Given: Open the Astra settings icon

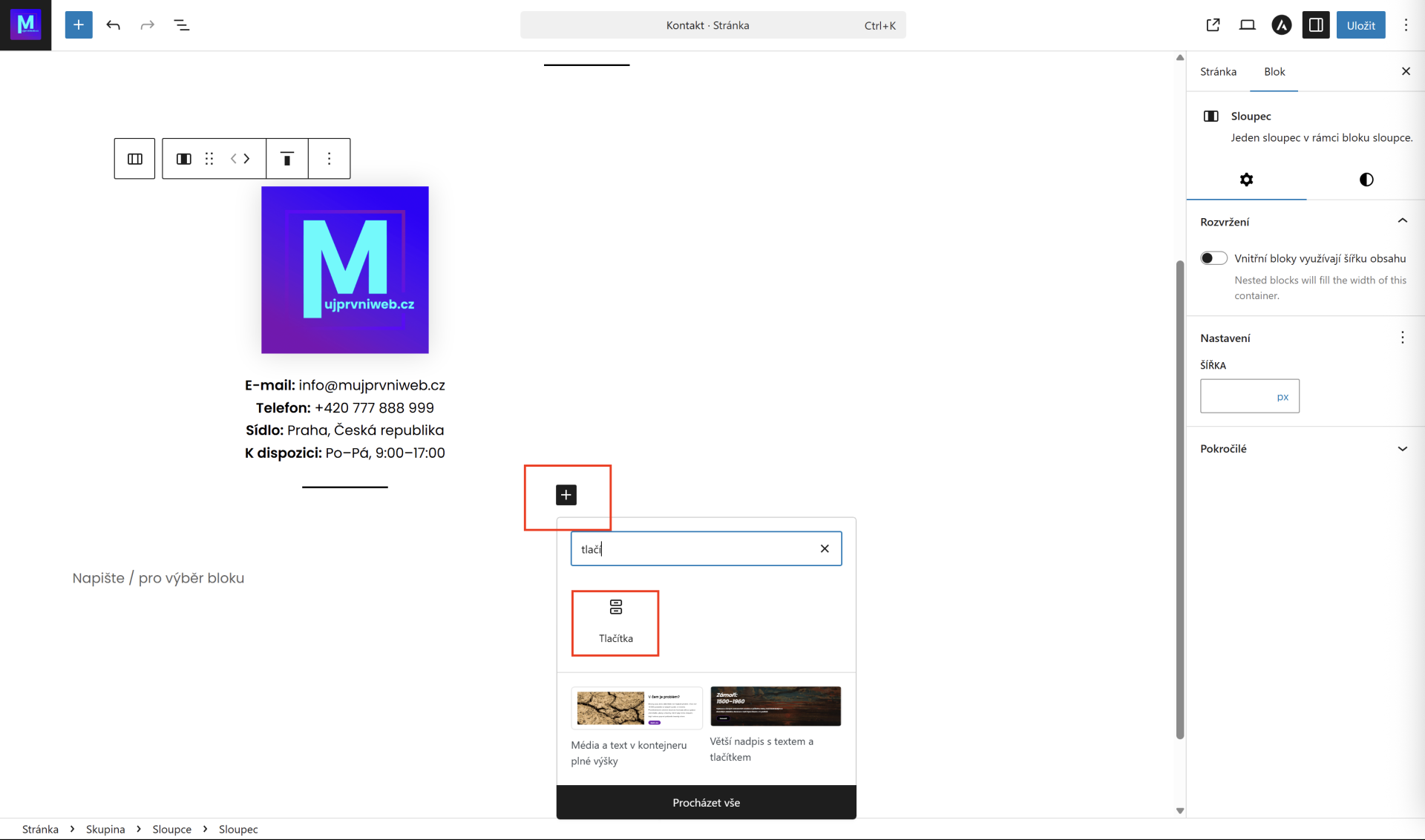Looking at the screenshot, I should (1282, 25).
